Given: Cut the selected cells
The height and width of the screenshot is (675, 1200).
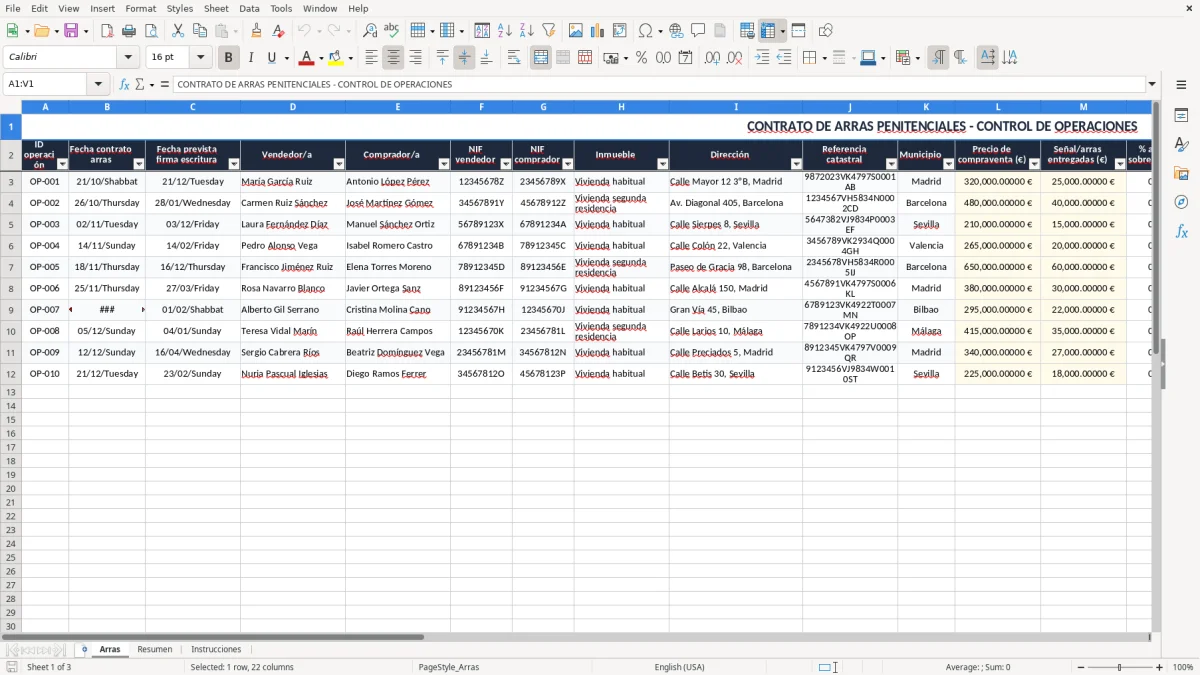Looking at the screenshot, I should (x=178, y=31).
